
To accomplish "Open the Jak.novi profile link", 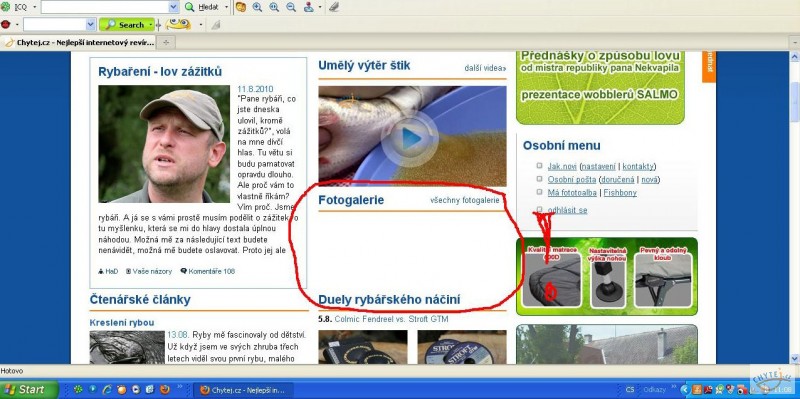I will pyautogui.click(x=562, y=166).
